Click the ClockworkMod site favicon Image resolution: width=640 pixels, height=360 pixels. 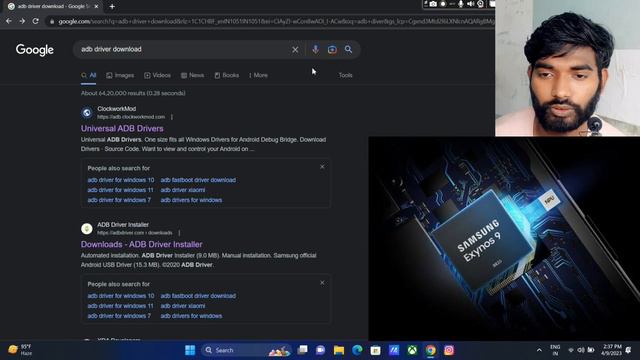point(87,113)
